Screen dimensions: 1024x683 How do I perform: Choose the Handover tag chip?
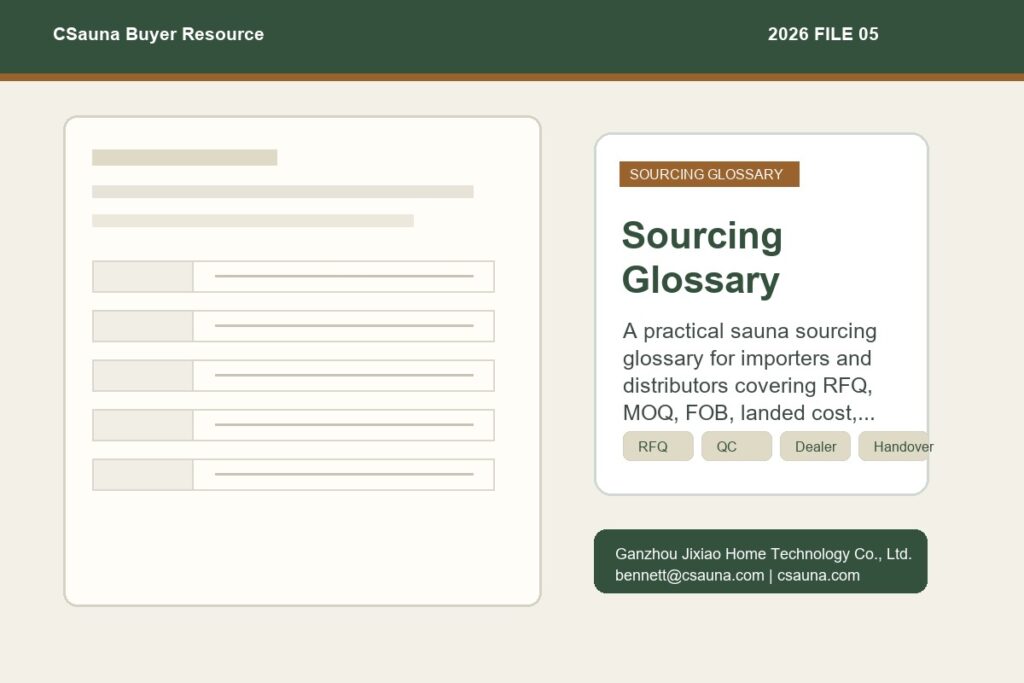[893, 446]
